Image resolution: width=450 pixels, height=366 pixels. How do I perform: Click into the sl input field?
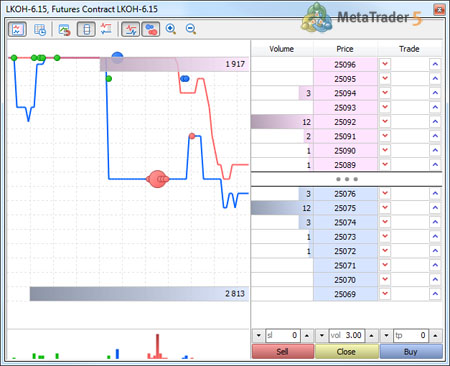[283, 335]
